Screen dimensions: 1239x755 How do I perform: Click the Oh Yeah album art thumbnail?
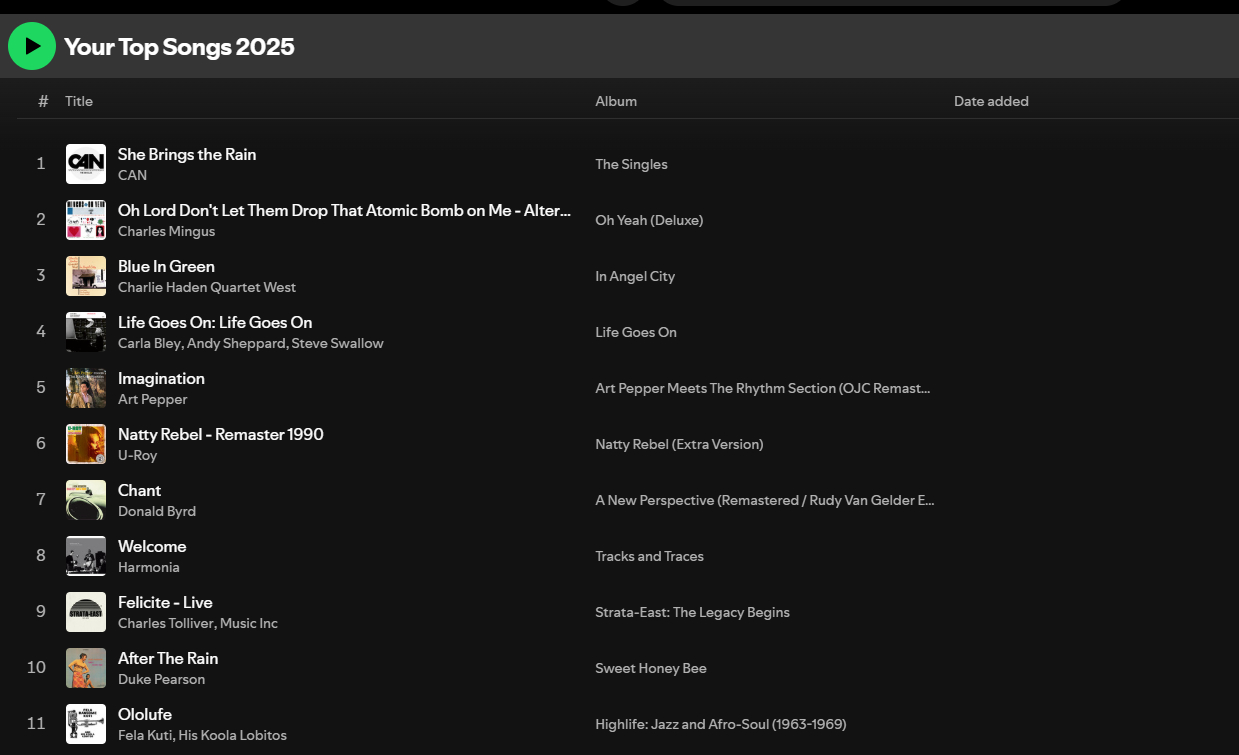coord(86,220)
